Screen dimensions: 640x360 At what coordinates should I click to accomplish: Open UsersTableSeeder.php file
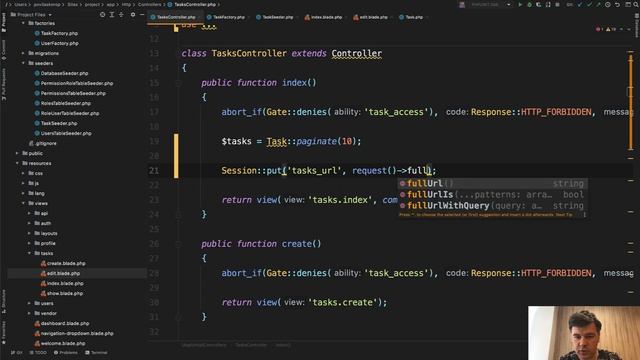click(x=63, y=133)
